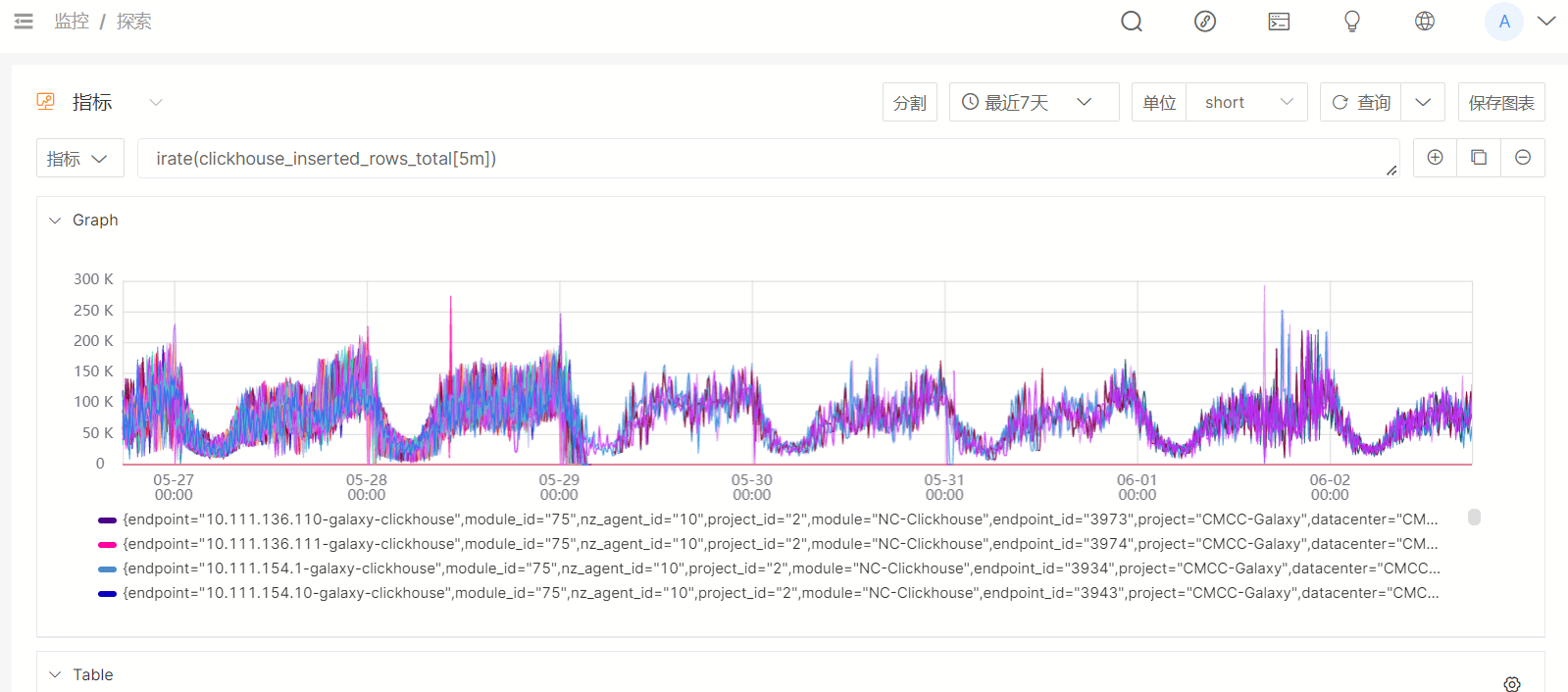Click the 保存图表 button
The height and width of the screenshot is (692, 1568).
tap(1500, 102)
